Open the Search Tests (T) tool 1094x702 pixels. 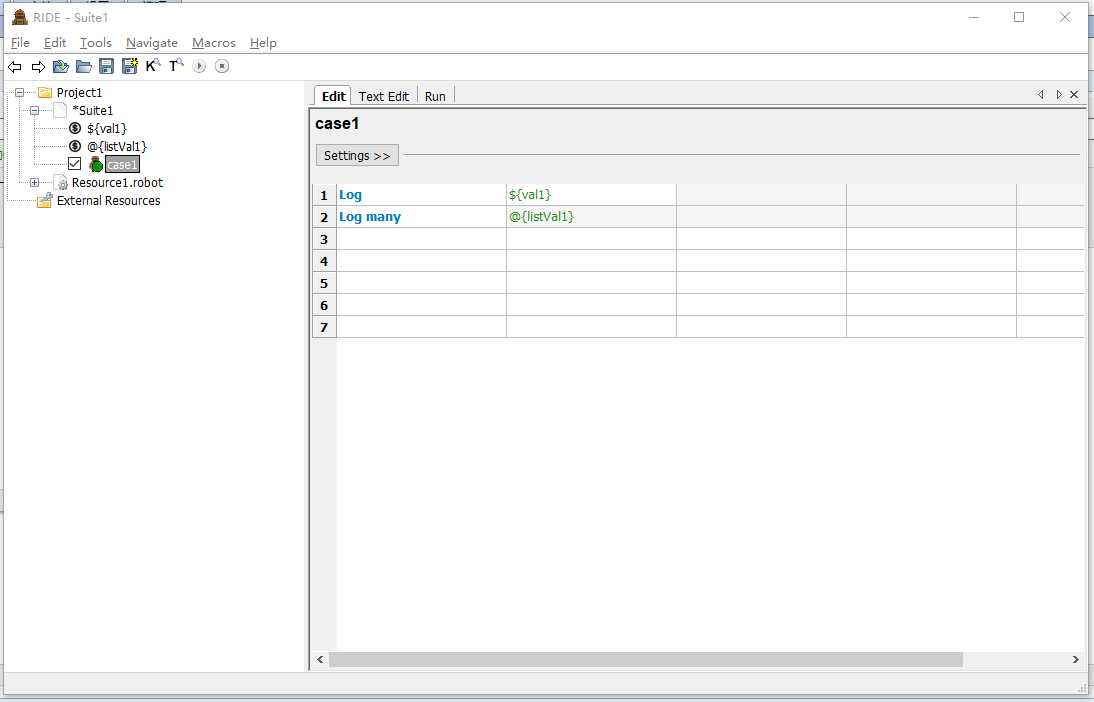177,66
